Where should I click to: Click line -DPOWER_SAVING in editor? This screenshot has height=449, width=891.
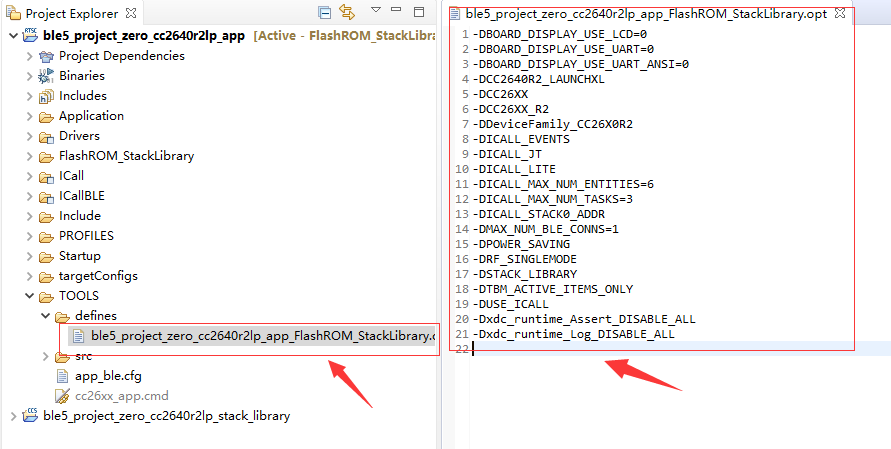pyautogui.click(x=521, y=244)
